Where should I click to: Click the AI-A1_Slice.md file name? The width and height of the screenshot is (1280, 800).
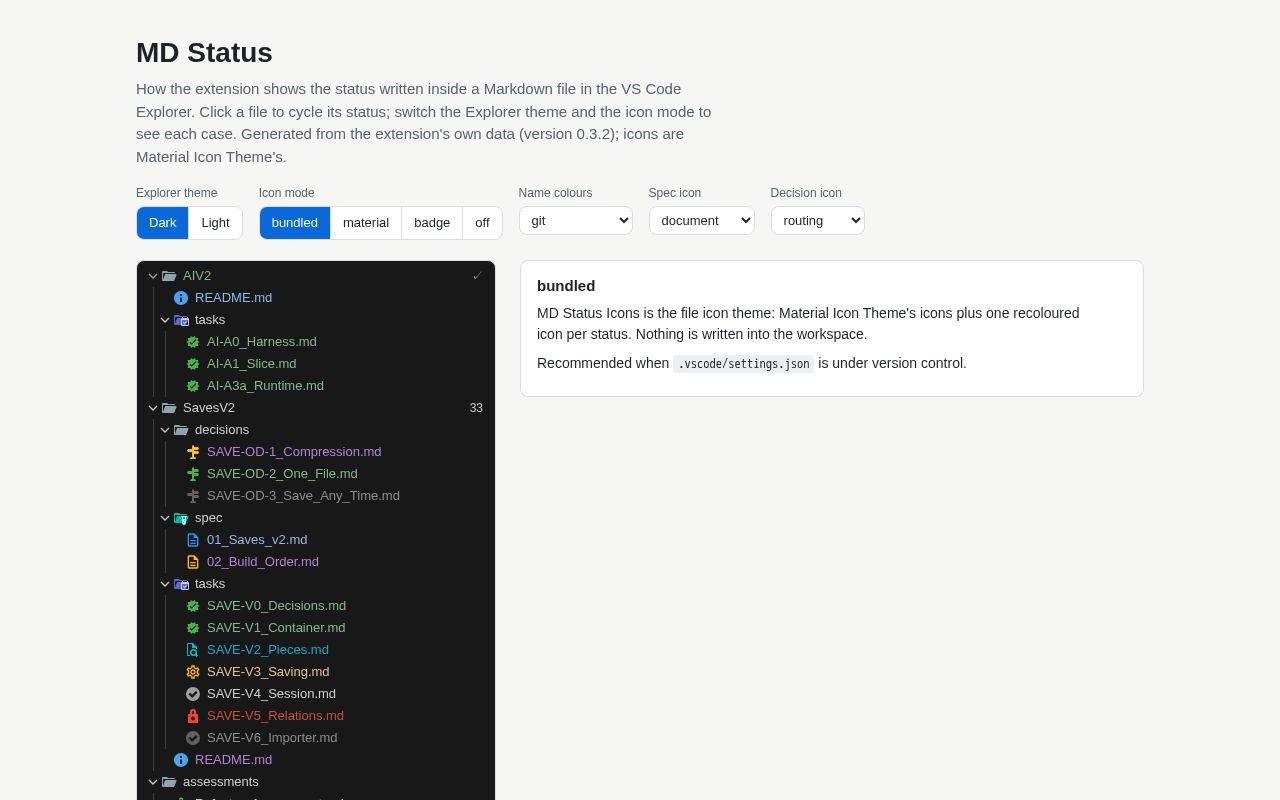[252, 364]
